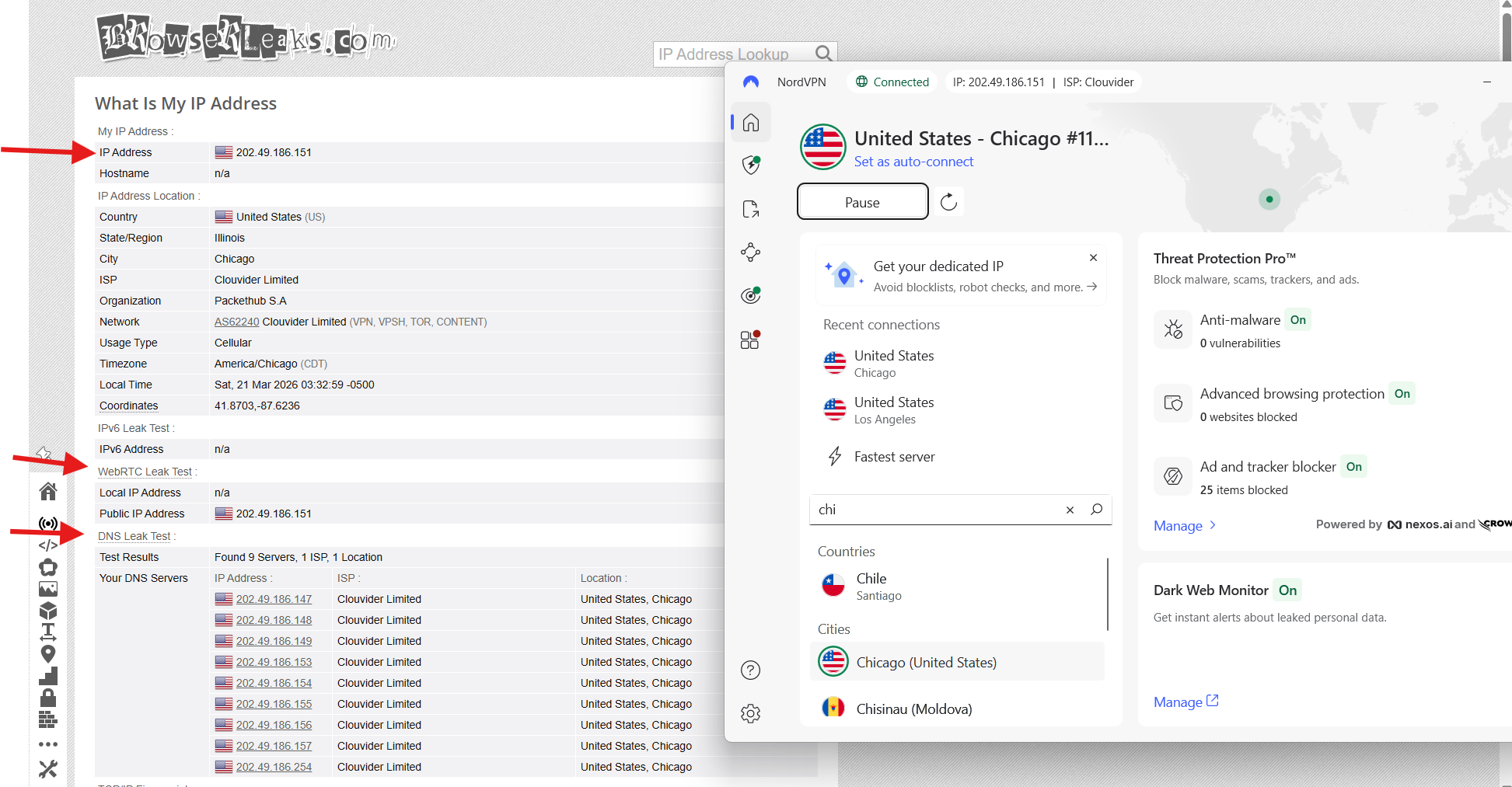Click the IP 202.49.186.151 ISP Clouvider pill

coord(1043,82)
